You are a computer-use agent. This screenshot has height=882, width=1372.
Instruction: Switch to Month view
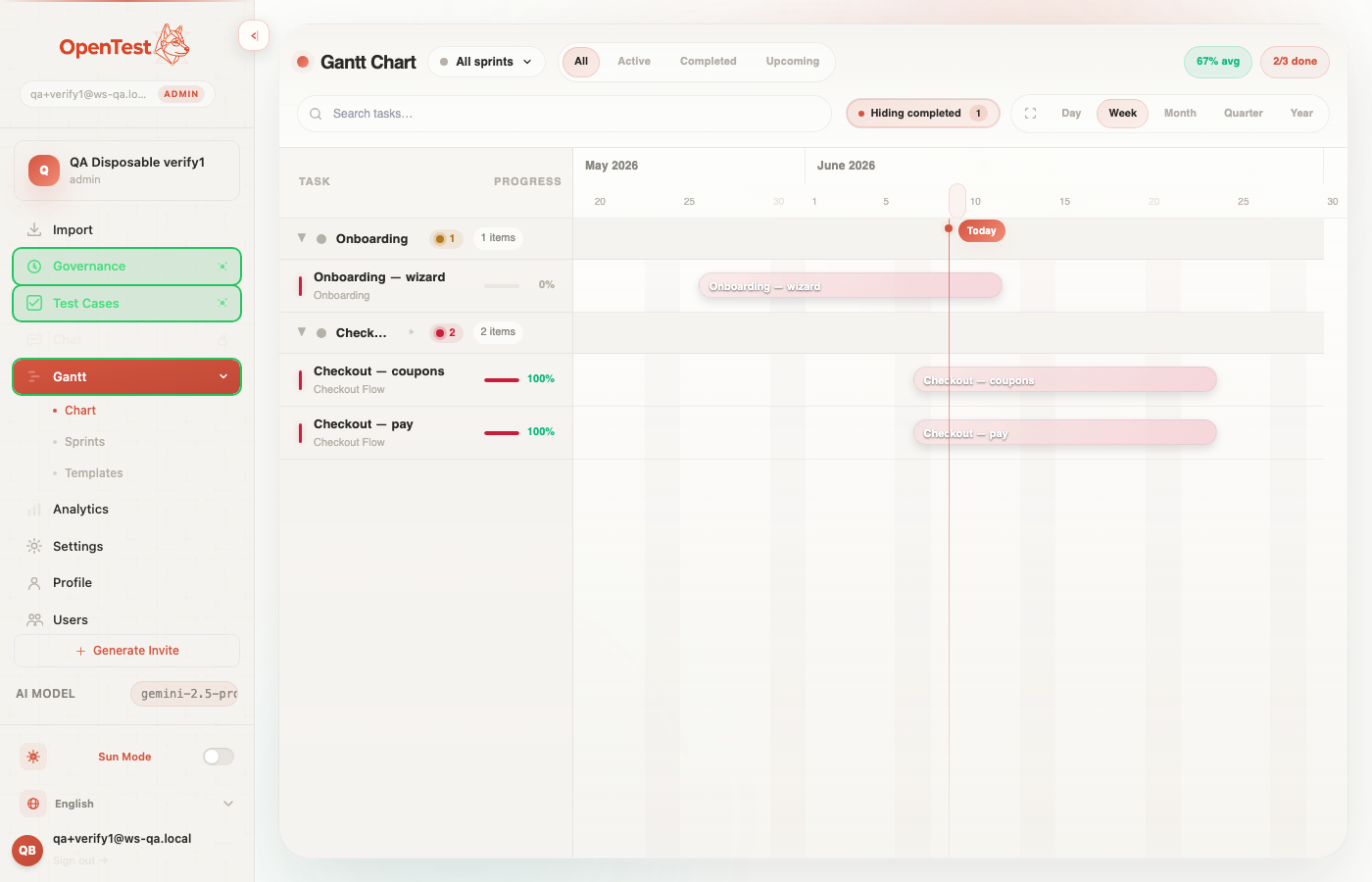pos(1180,114)
